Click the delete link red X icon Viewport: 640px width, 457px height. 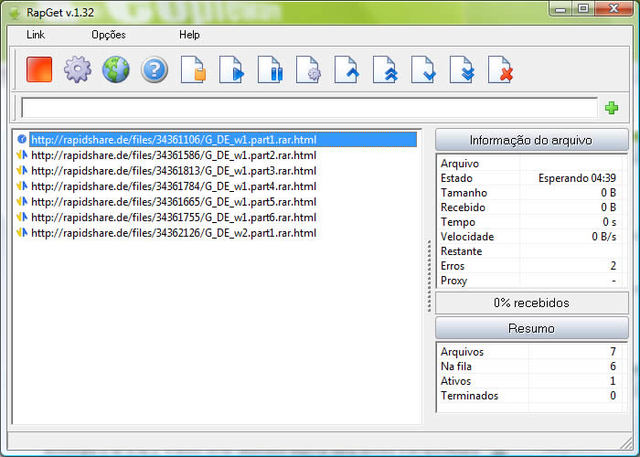click(x=500, y=70)
